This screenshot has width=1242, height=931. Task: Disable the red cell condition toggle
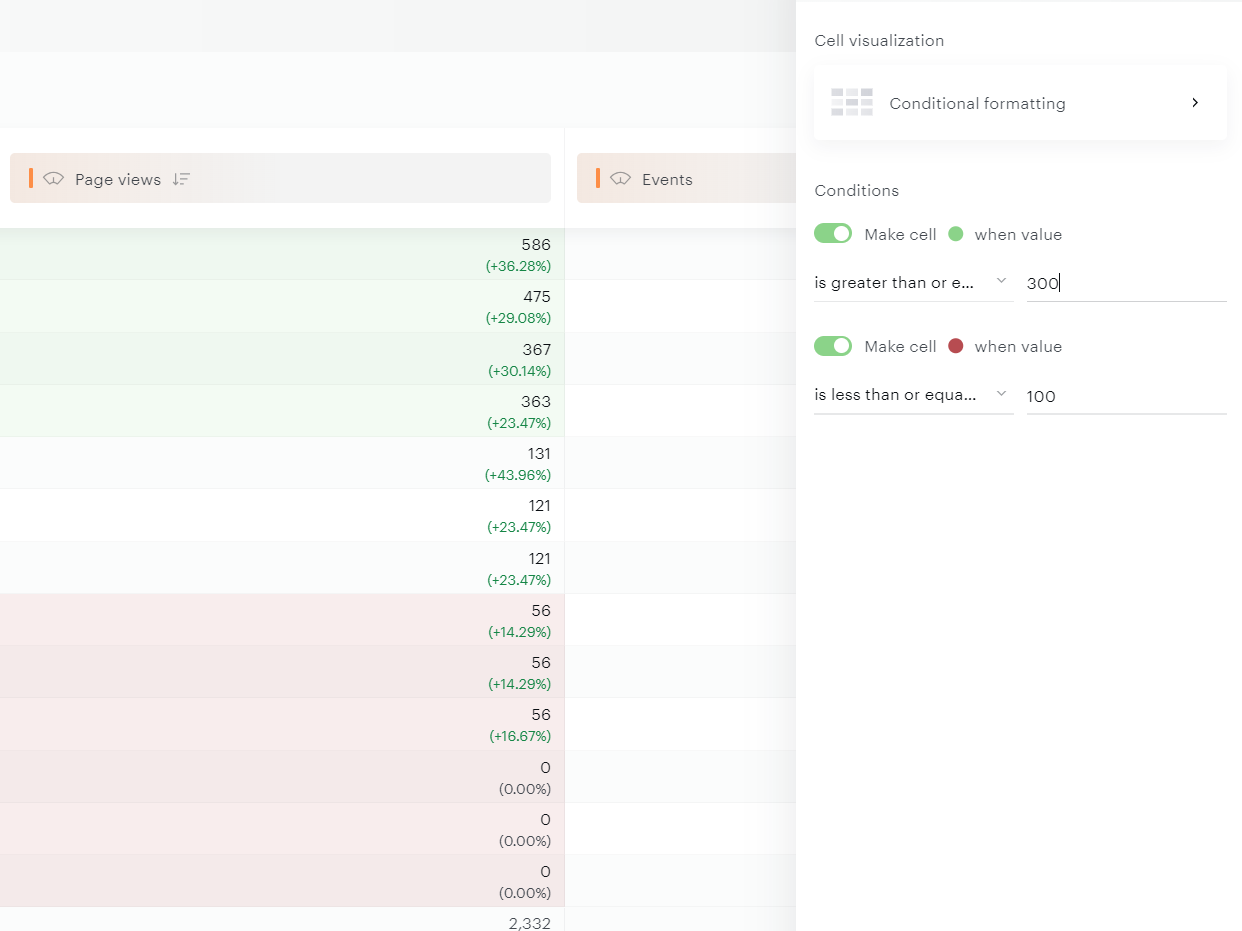(833, 346)
